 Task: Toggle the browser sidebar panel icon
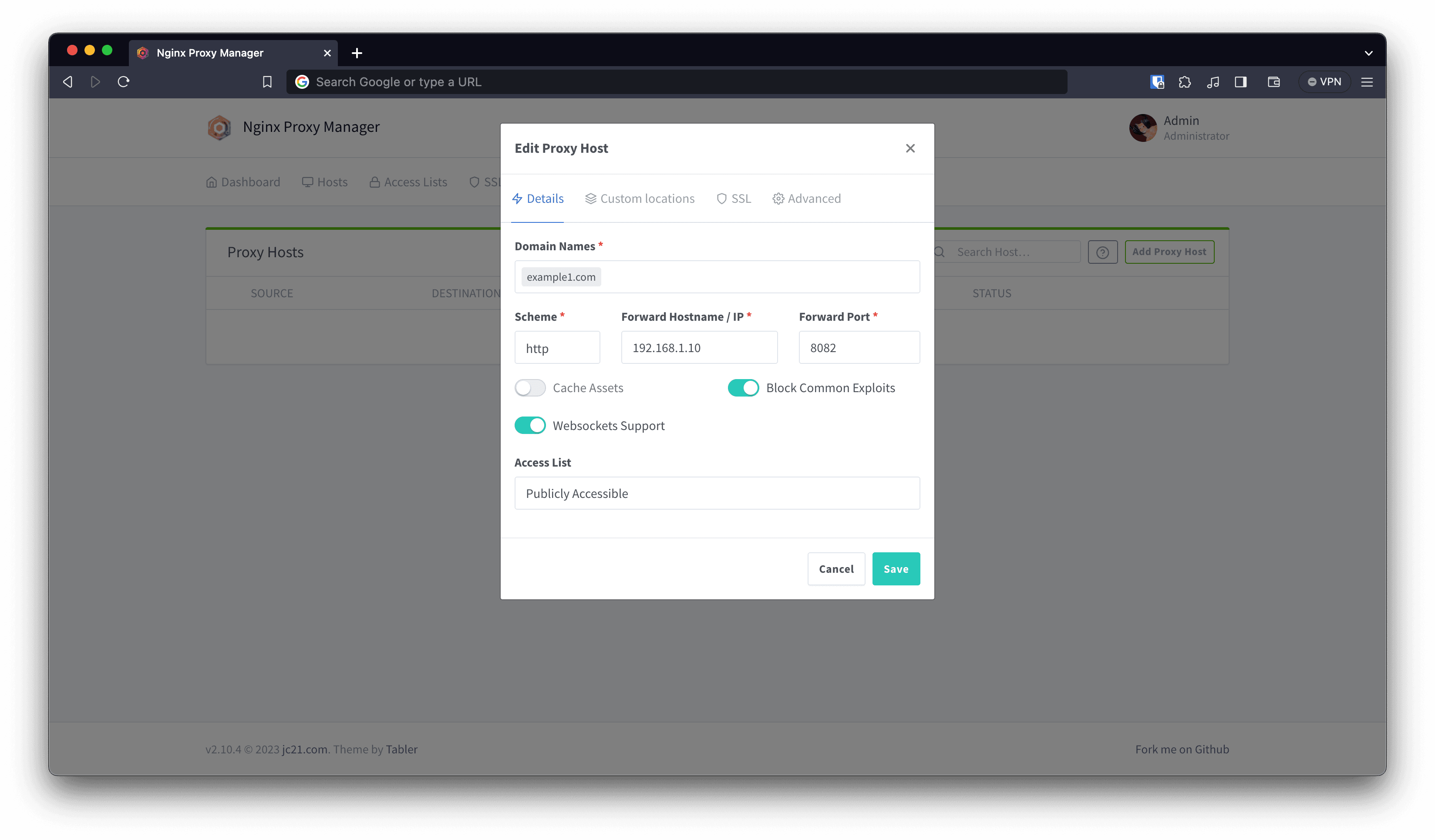[x=1241, y=82]
